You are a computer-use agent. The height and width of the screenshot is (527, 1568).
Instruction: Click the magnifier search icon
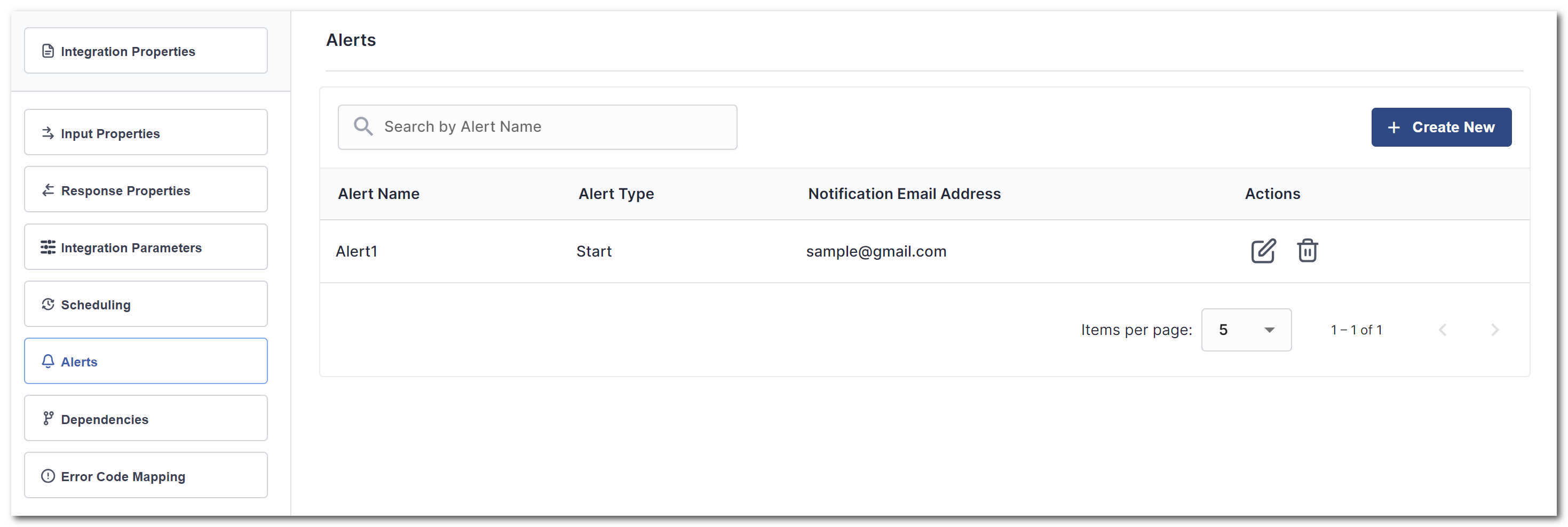point(363,126)
